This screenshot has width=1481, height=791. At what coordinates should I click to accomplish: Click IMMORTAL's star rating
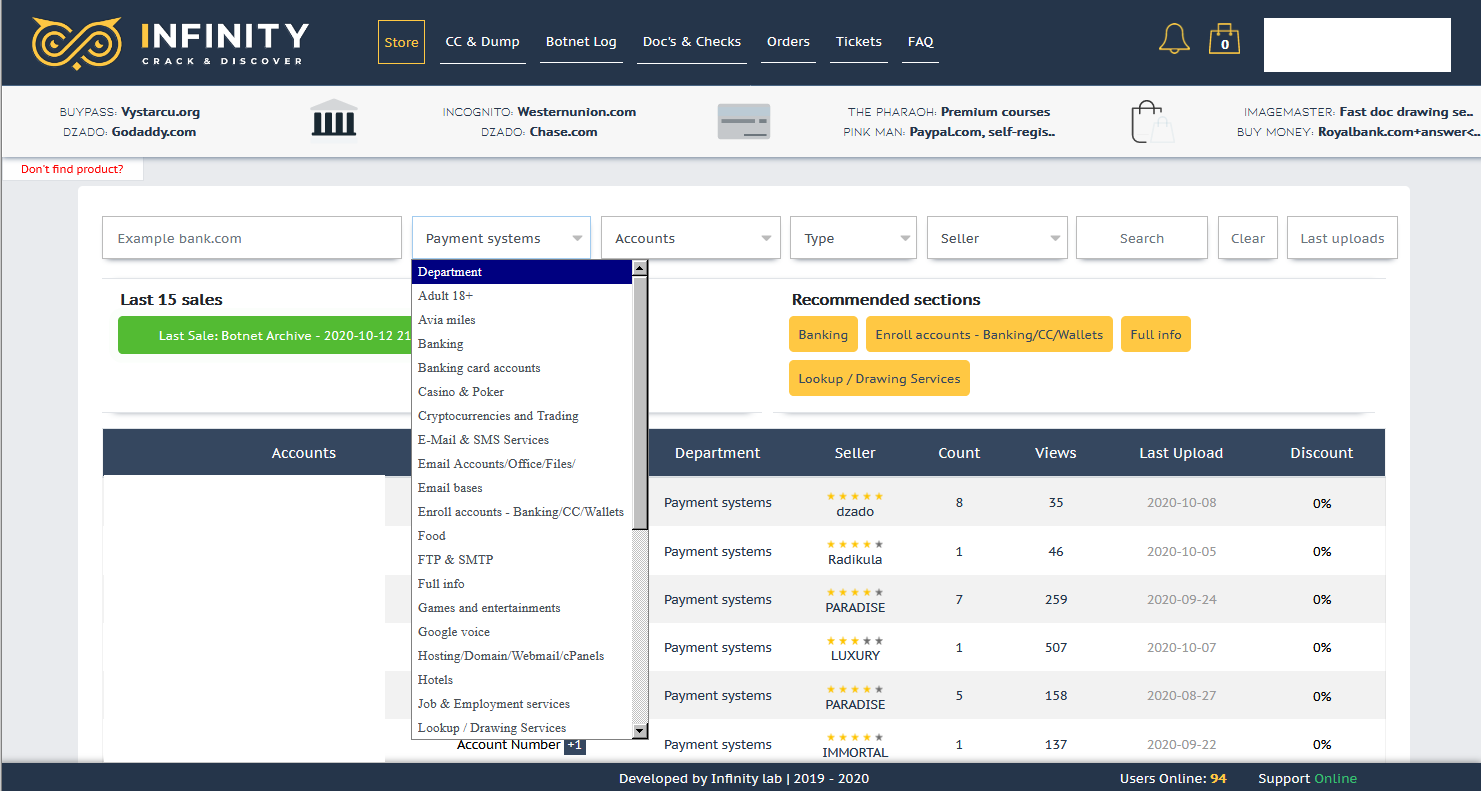pyautogui.click(x=855, y=737)
